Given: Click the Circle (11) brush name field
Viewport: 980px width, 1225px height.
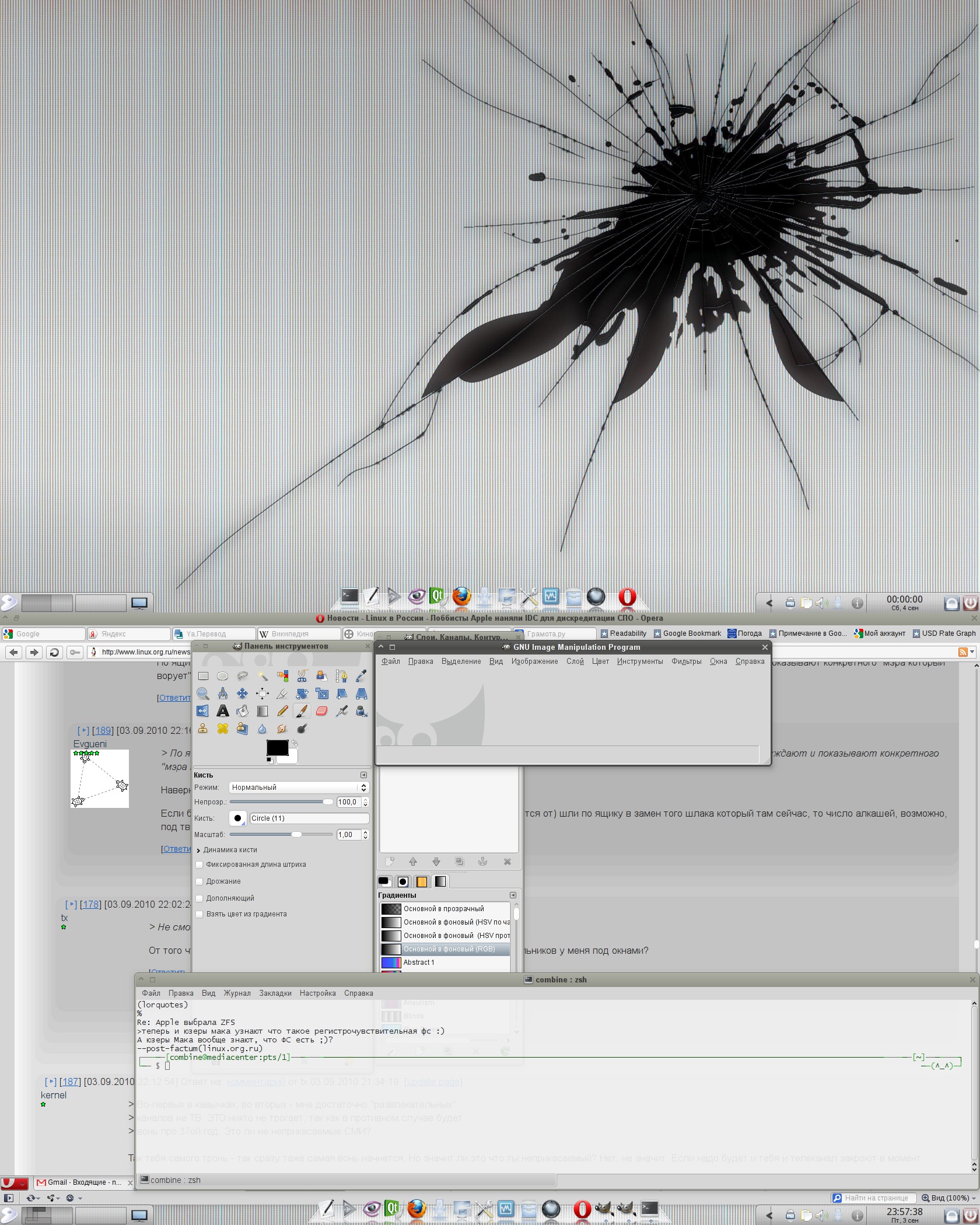Looking at the screenshot, I should coord(309,818).
